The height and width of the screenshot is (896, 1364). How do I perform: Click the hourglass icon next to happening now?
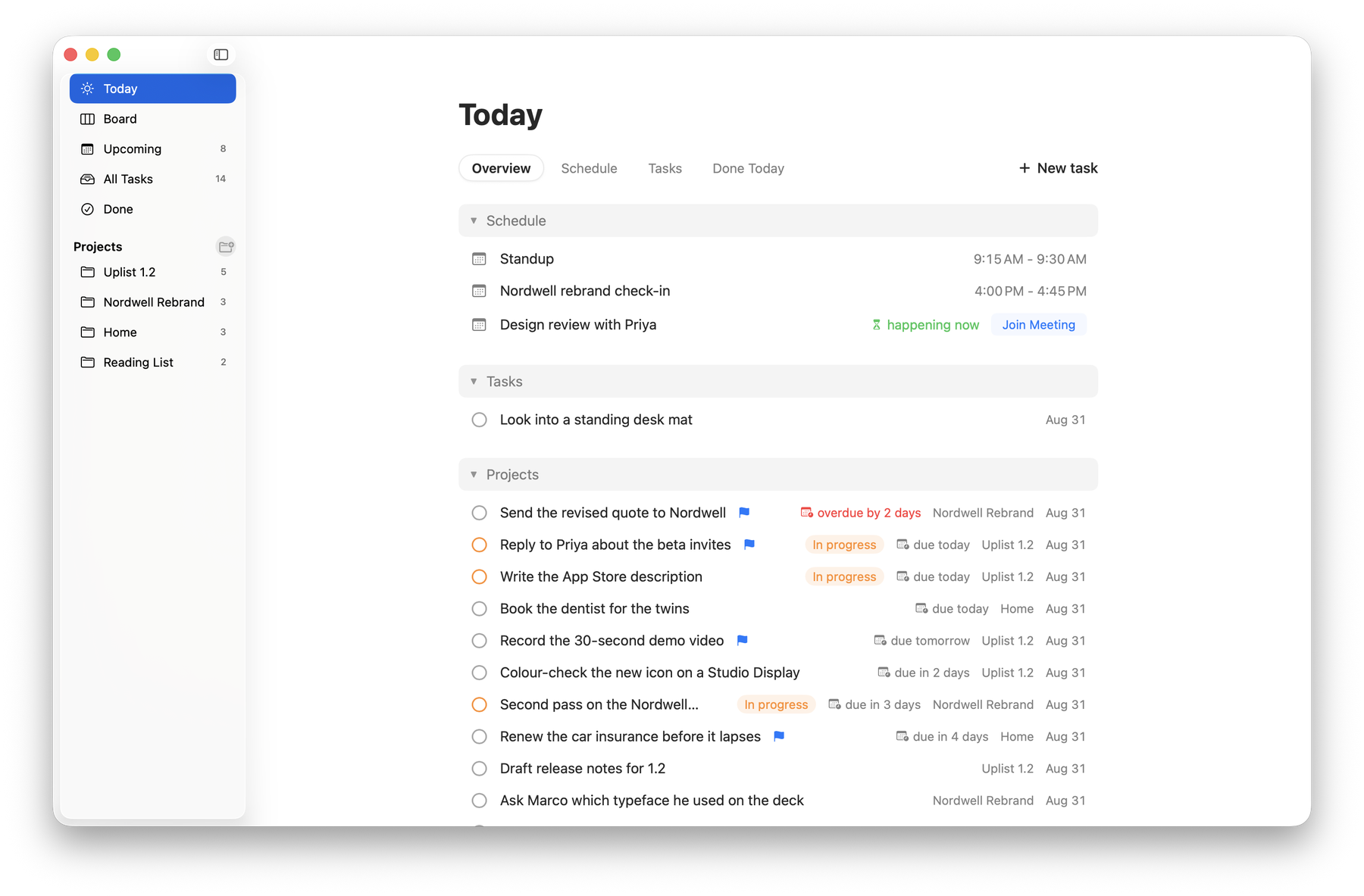pos(877,325)
